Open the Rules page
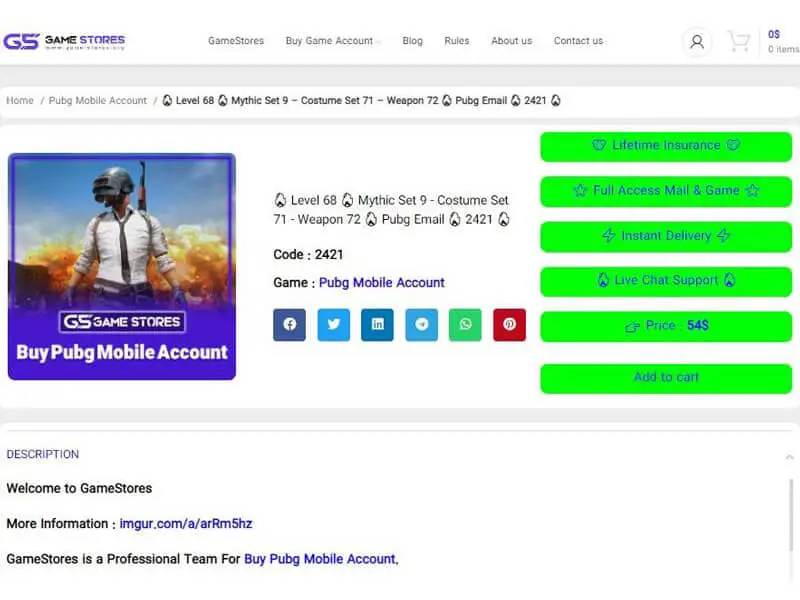This screenshot has width=800, height=600. click(456, 41)
